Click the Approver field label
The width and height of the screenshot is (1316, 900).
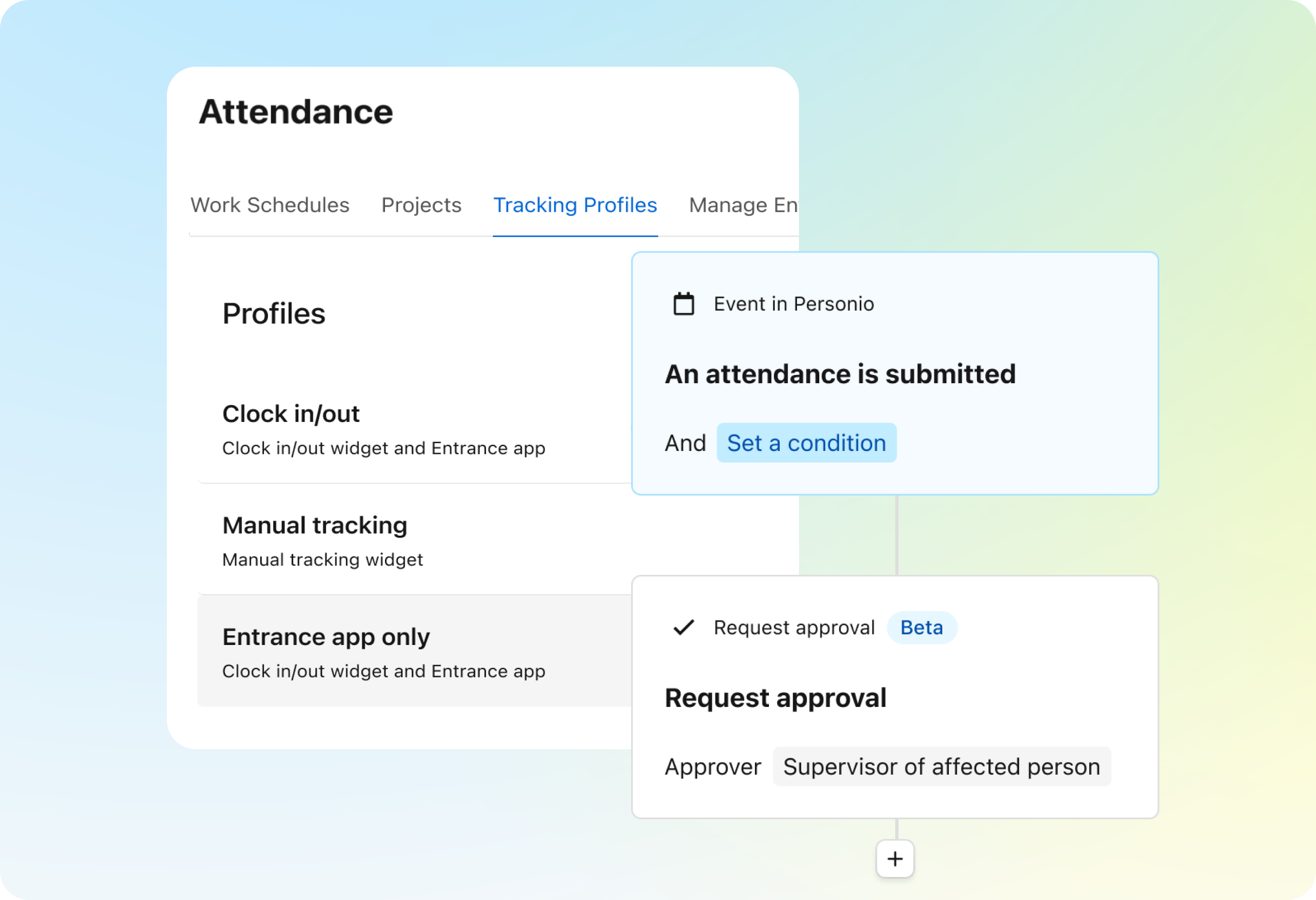[x=712, y=767]
